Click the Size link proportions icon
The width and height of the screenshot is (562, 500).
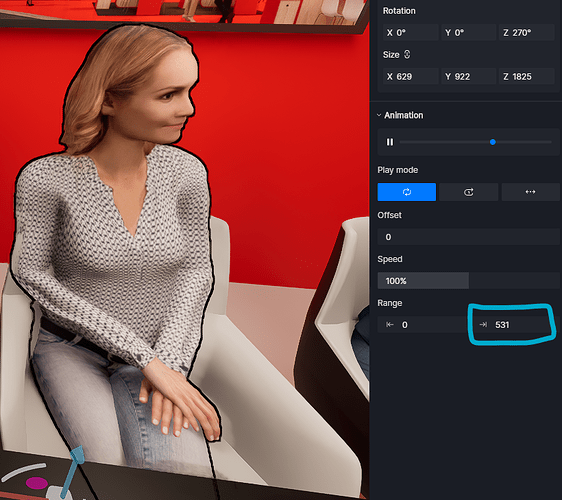click(x=407, y=54)
